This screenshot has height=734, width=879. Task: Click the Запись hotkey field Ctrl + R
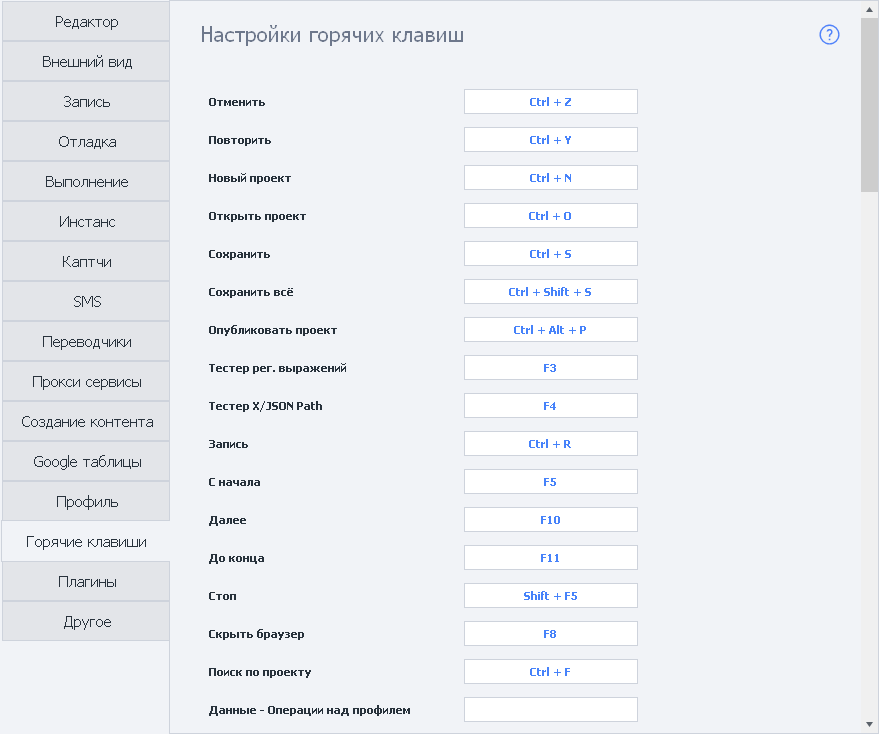(x=550, y=444)
